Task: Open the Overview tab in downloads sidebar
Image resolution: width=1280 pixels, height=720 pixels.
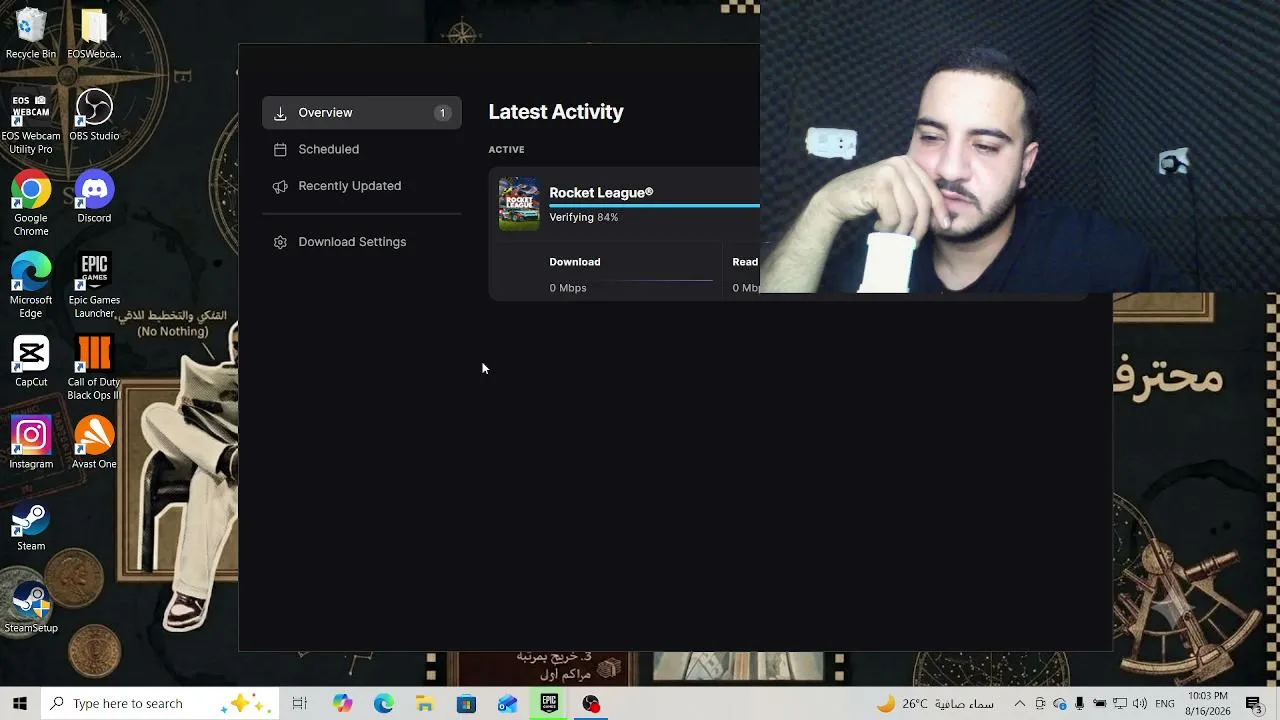Action: click(x=361, y=113)
